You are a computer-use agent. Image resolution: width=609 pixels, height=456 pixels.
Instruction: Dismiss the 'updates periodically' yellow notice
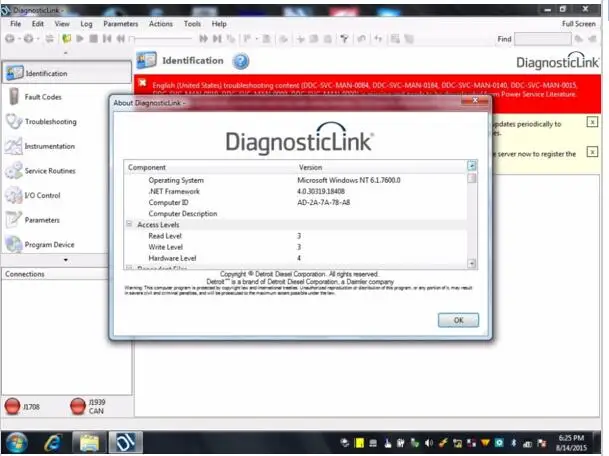(592, 122)
